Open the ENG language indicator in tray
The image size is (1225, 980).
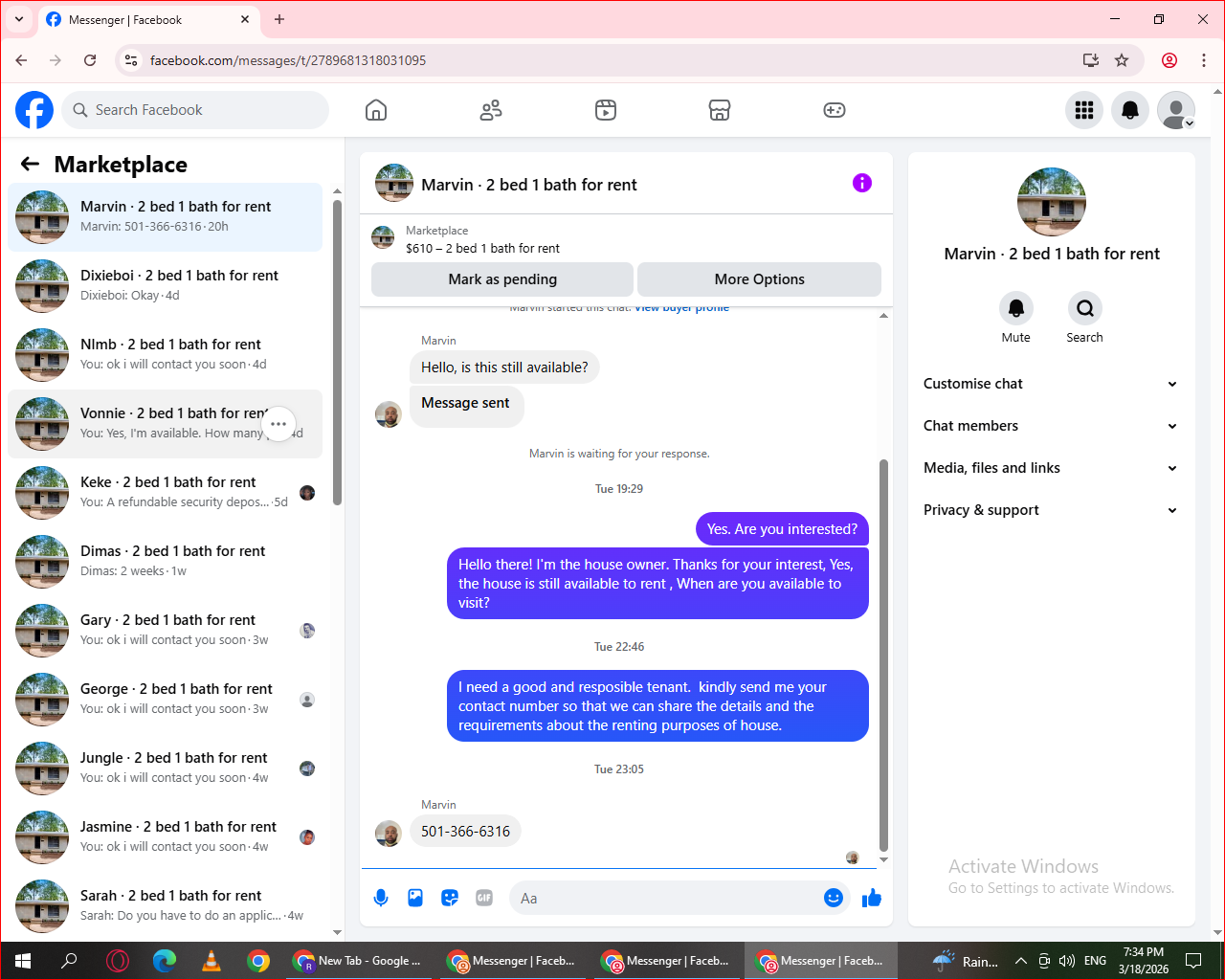tap(1096, 961)
